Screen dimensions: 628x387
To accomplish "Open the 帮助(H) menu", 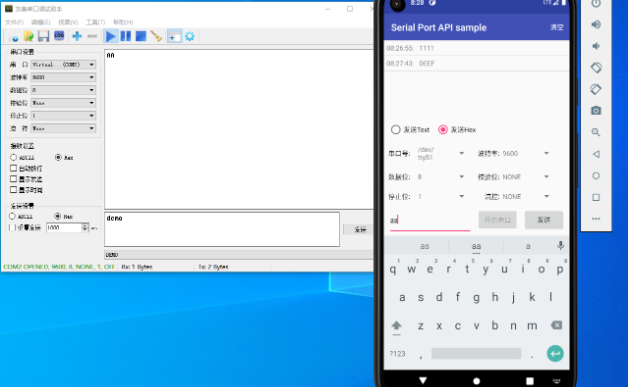I will [123, 22].
